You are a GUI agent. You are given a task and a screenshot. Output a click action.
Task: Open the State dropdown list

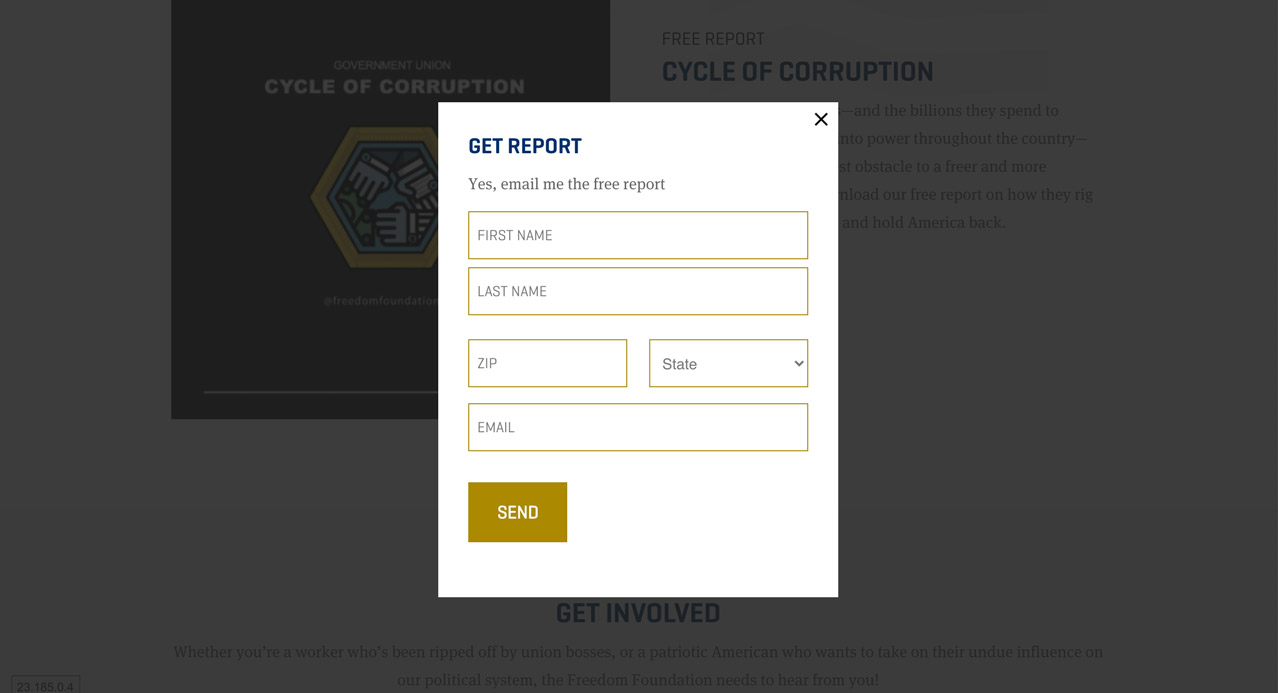(x=728, y=363)
